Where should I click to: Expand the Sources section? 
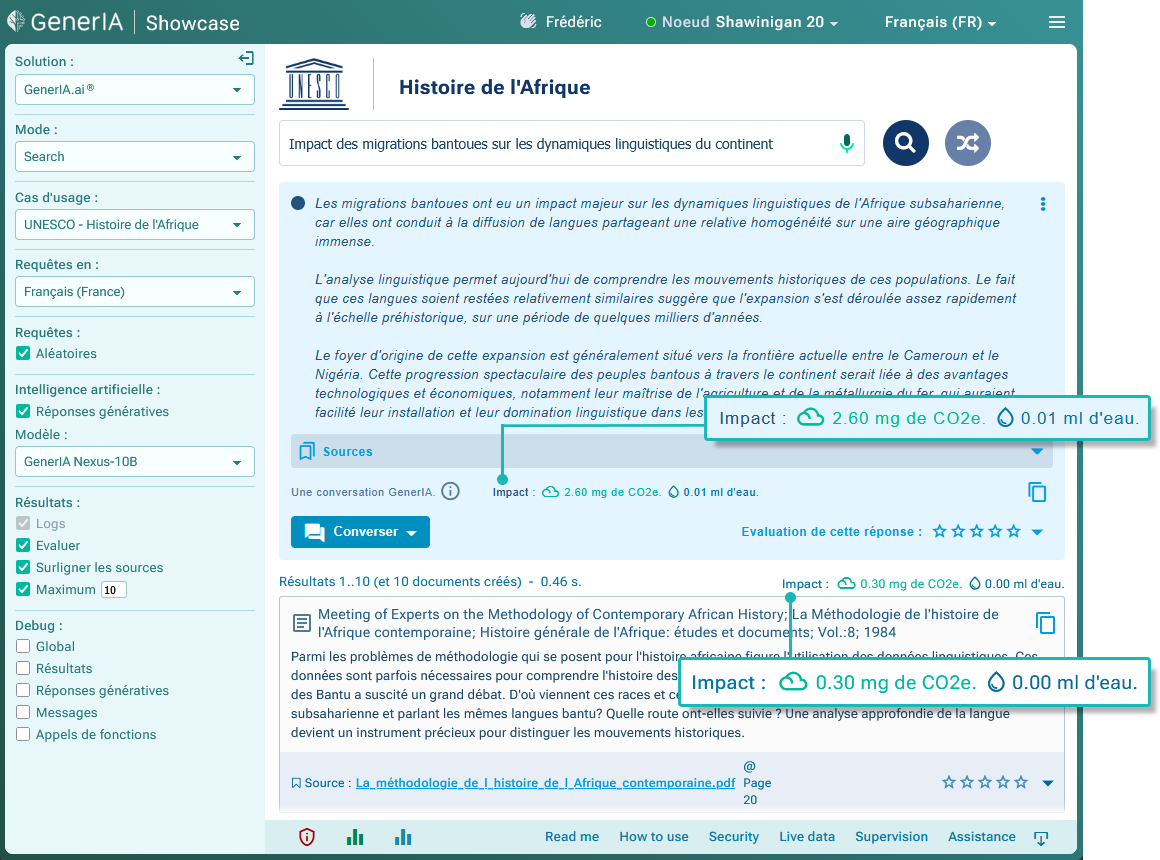pyautogui.click(x=672, y=451)
